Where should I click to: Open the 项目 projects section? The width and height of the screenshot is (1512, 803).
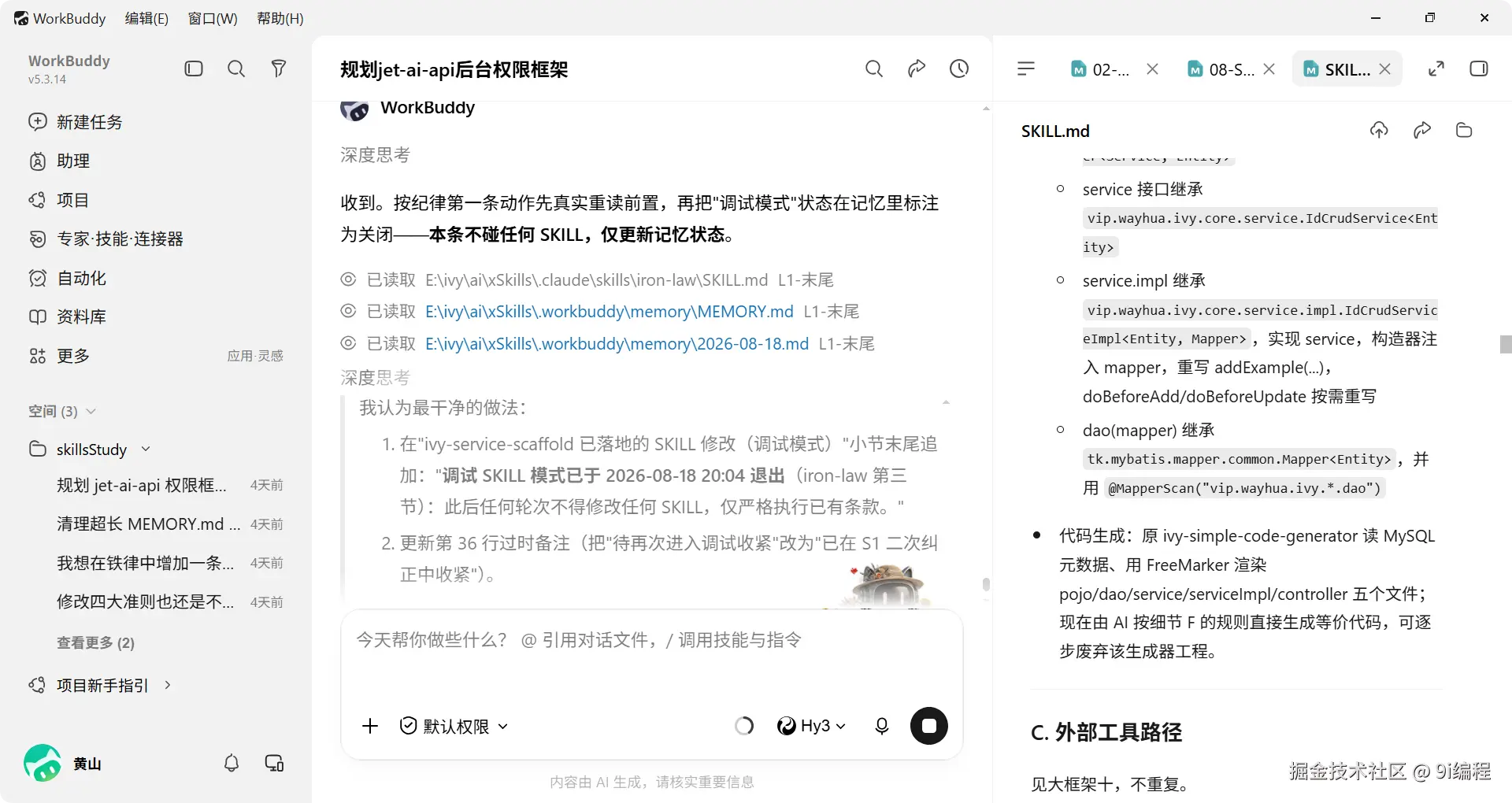click(59, 200)
